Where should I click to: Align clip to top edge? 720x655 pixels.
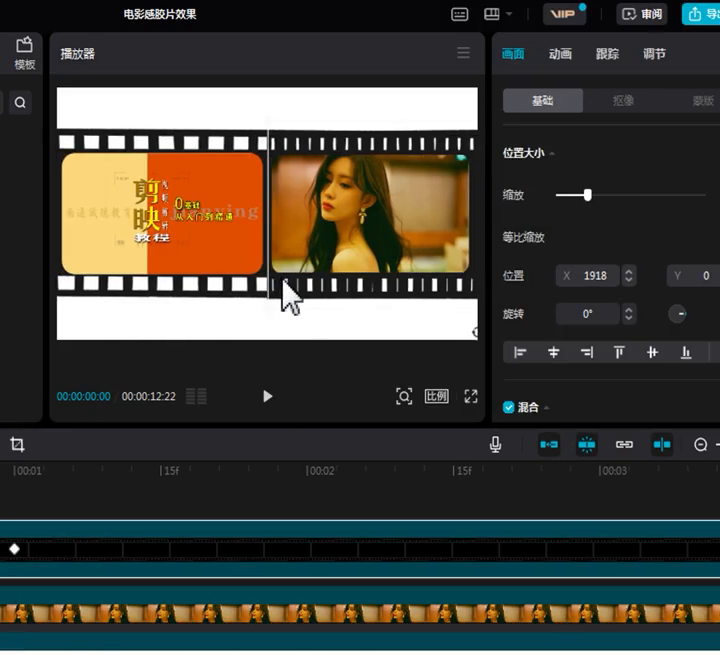619,352
